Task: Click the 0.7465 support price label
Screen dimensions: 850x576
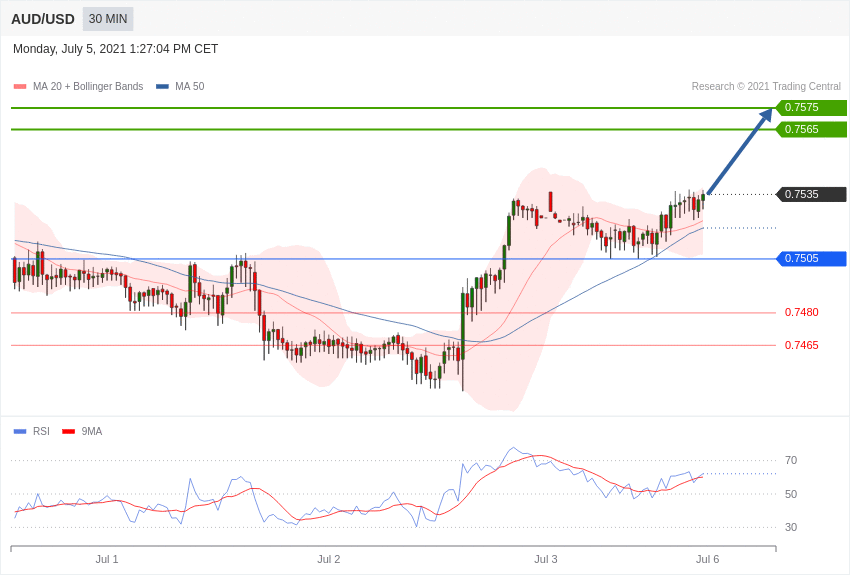Action: click(x=802, y=345)
